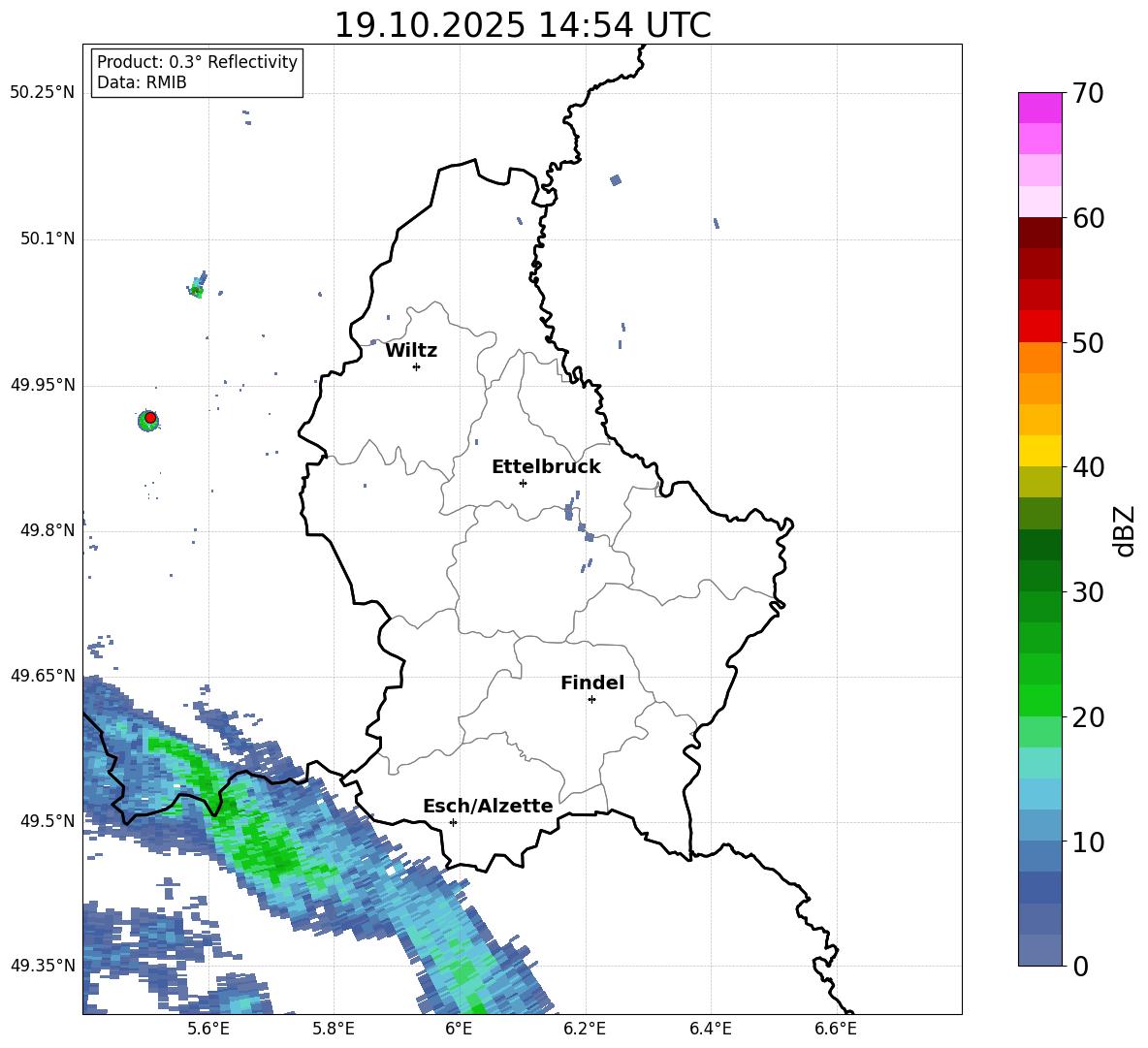1148x1048 pixels.
Task: Click the 5.8°E longitude tick label
Action: [x=334, y=1029]
